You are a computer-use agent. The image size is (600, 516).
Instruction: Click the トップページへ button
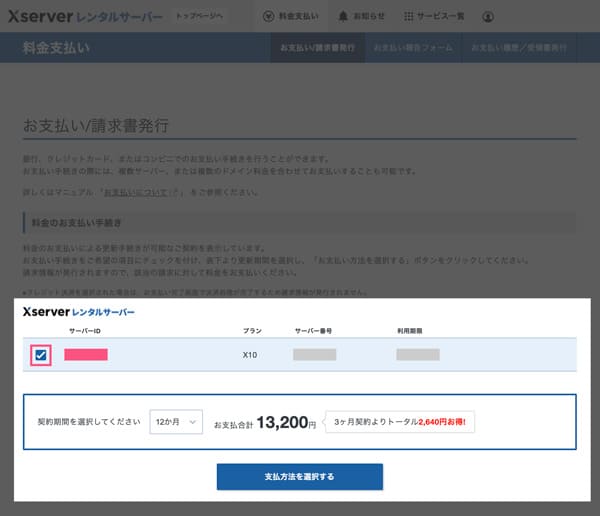pyautogui.click(x=200, y=17)
